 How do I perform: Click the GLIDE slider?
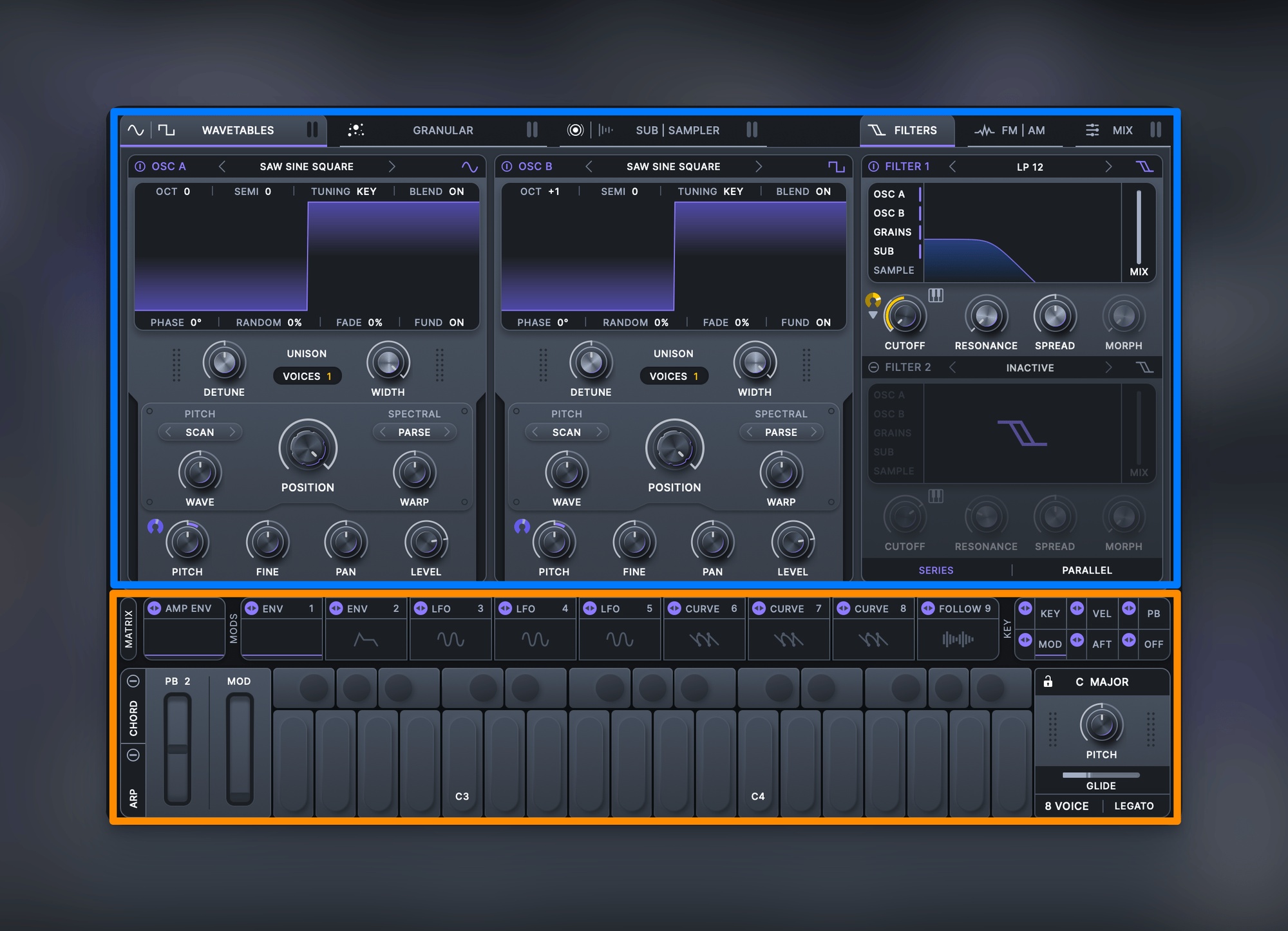pos(1101,775)
